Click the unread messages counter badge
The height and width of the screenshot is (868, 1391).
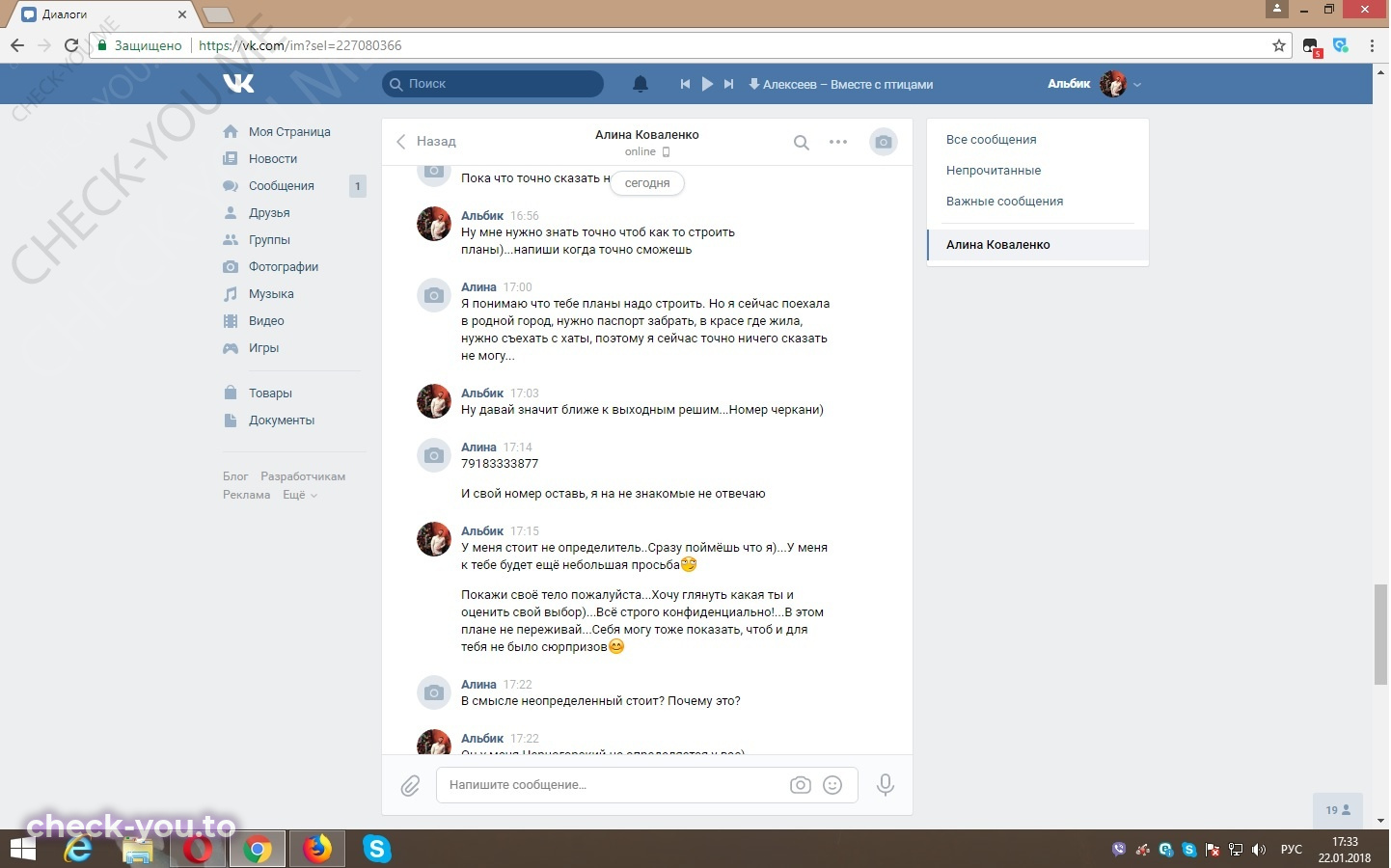358,186
